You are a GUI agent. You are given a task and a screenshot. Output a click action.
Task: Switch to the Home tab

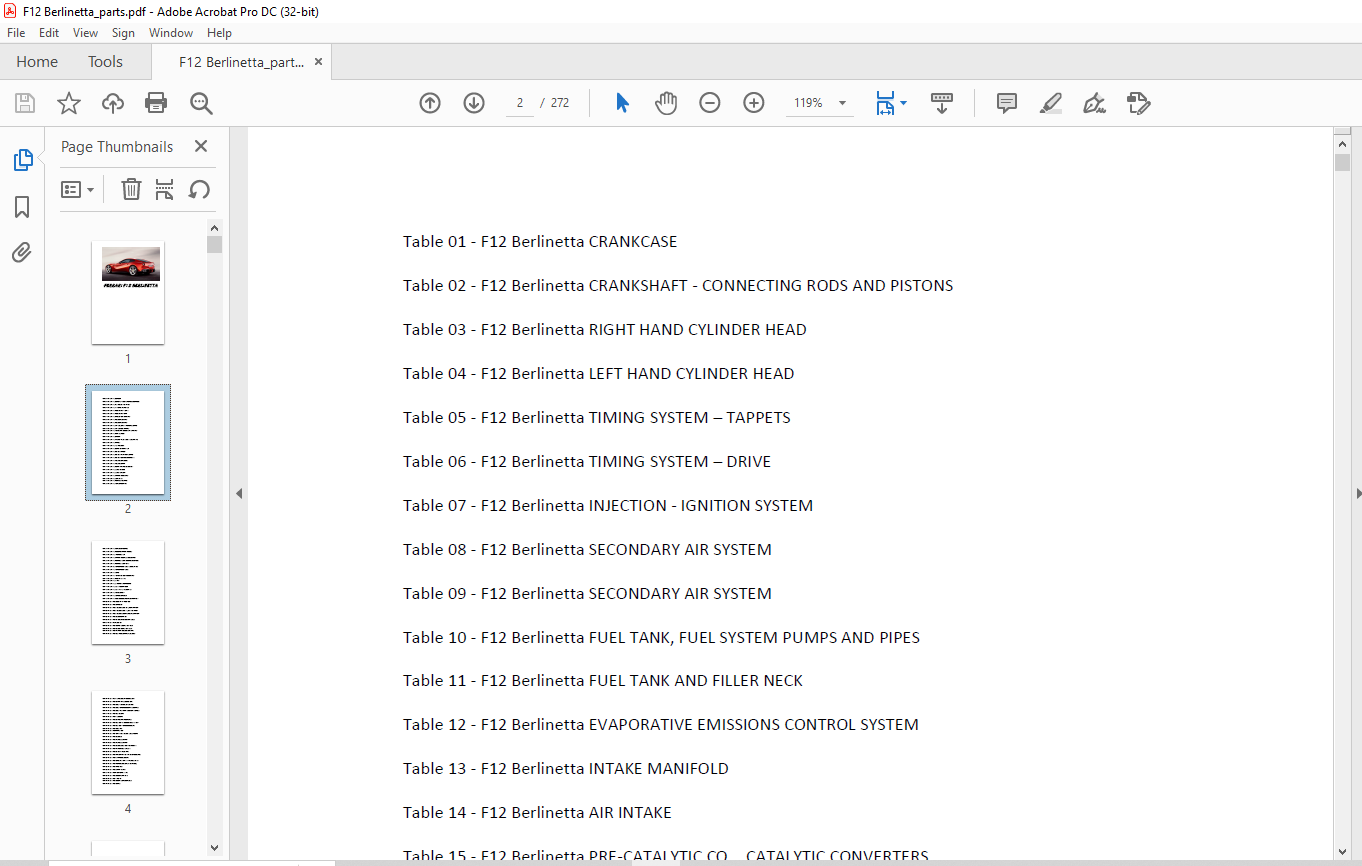click(37, 62)
